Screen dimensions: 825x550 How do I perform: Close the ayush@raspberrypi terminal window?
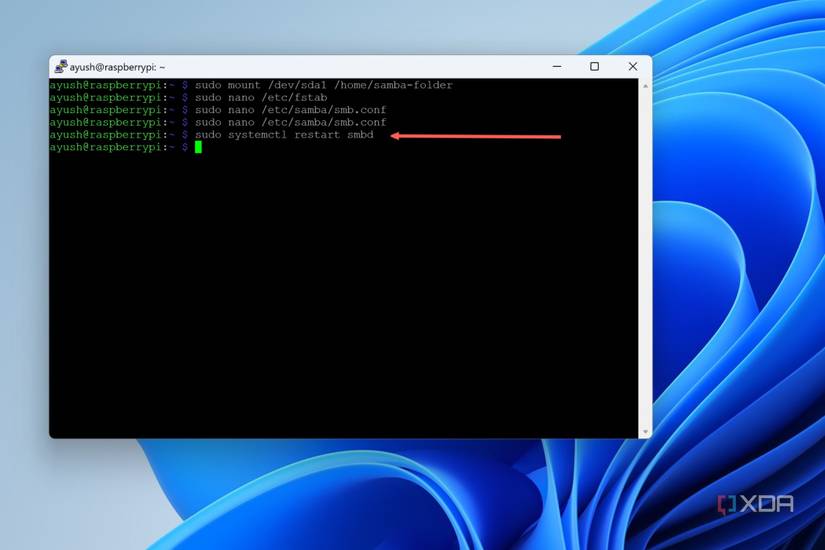point(633,67)
